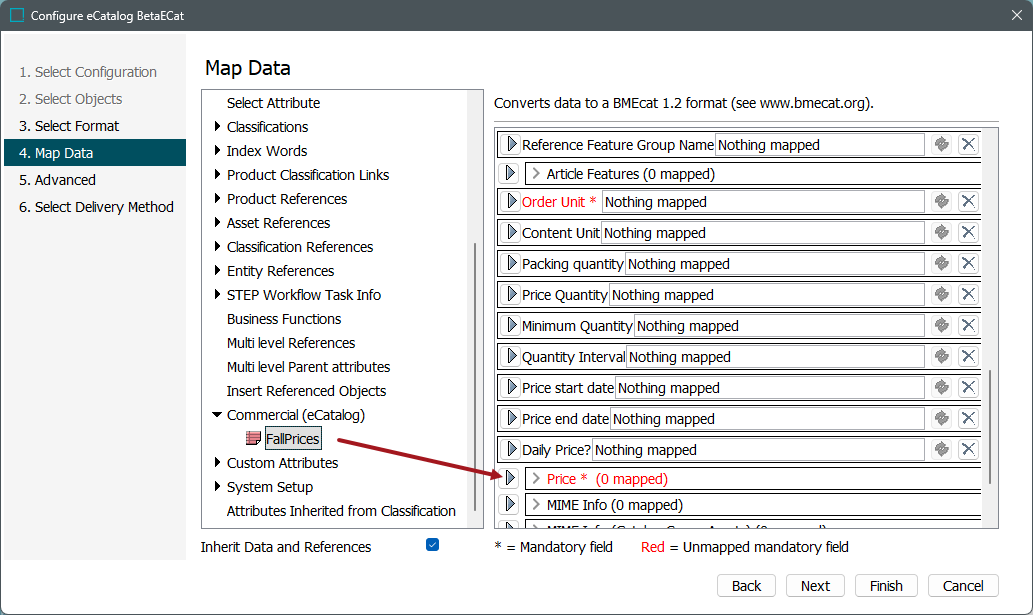Click the Next button
The height and width of the screenshot is (615, 1033).
click(815, 586)
